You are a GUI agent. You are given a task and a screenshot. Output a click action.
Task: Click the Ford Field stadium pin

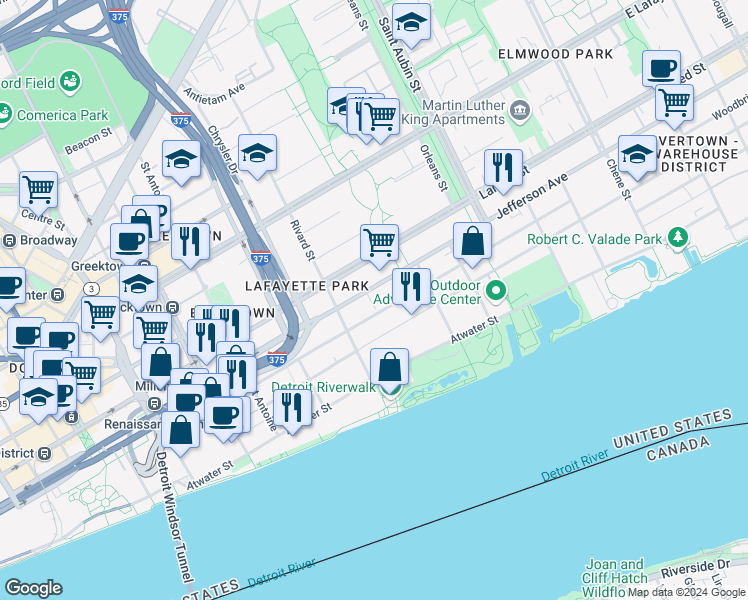[70, 81]
